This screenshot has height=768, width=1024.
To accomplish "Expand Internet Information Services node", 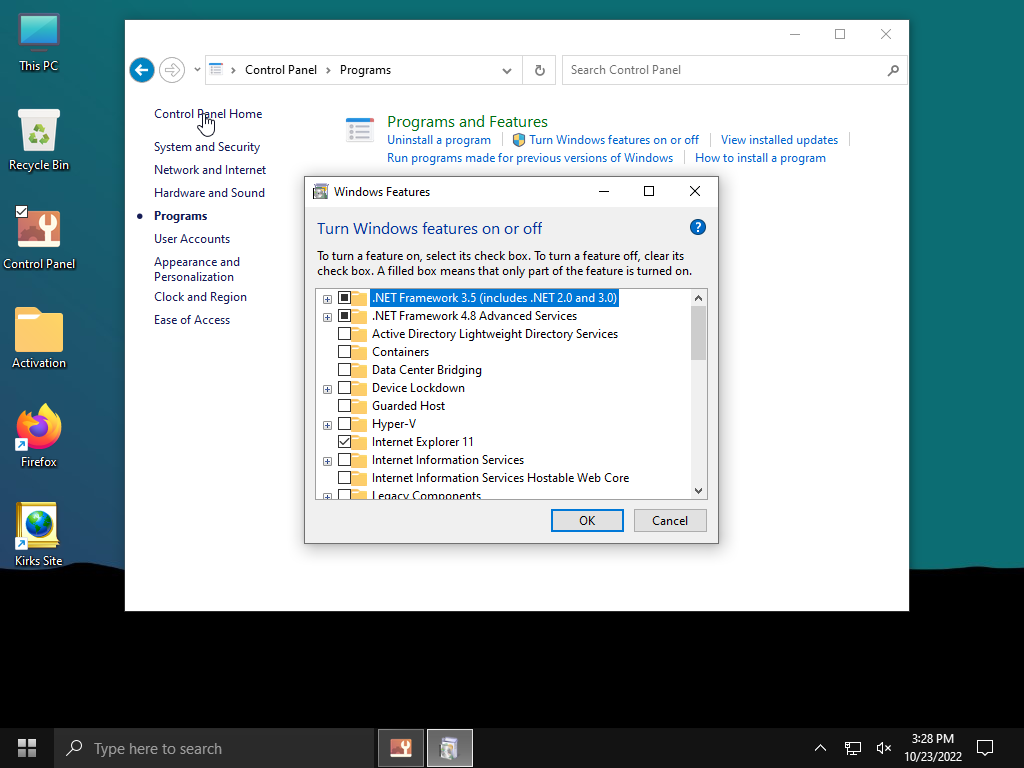I will [327, 461].
